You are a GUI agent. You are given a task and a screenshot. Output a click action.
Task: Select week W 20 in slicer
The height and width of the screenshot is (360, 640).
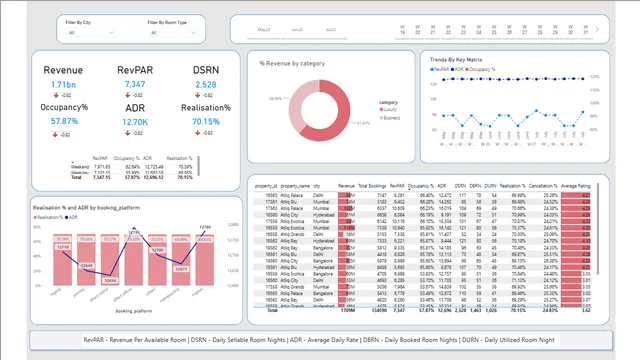(x=417, y=29)
